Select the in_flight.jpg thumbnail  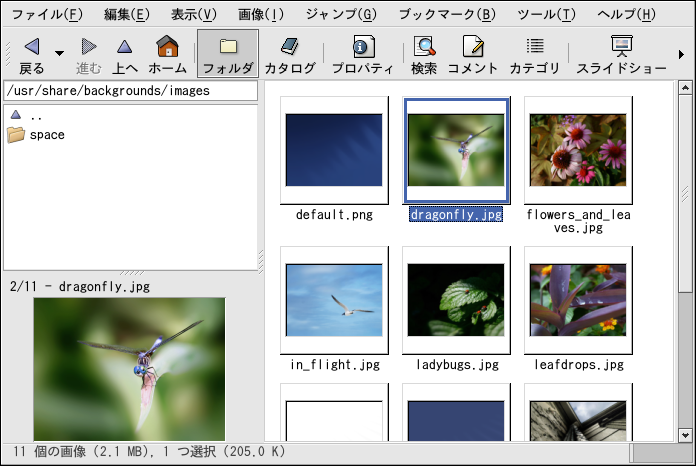pyautogui.click(x=333, y=299)
